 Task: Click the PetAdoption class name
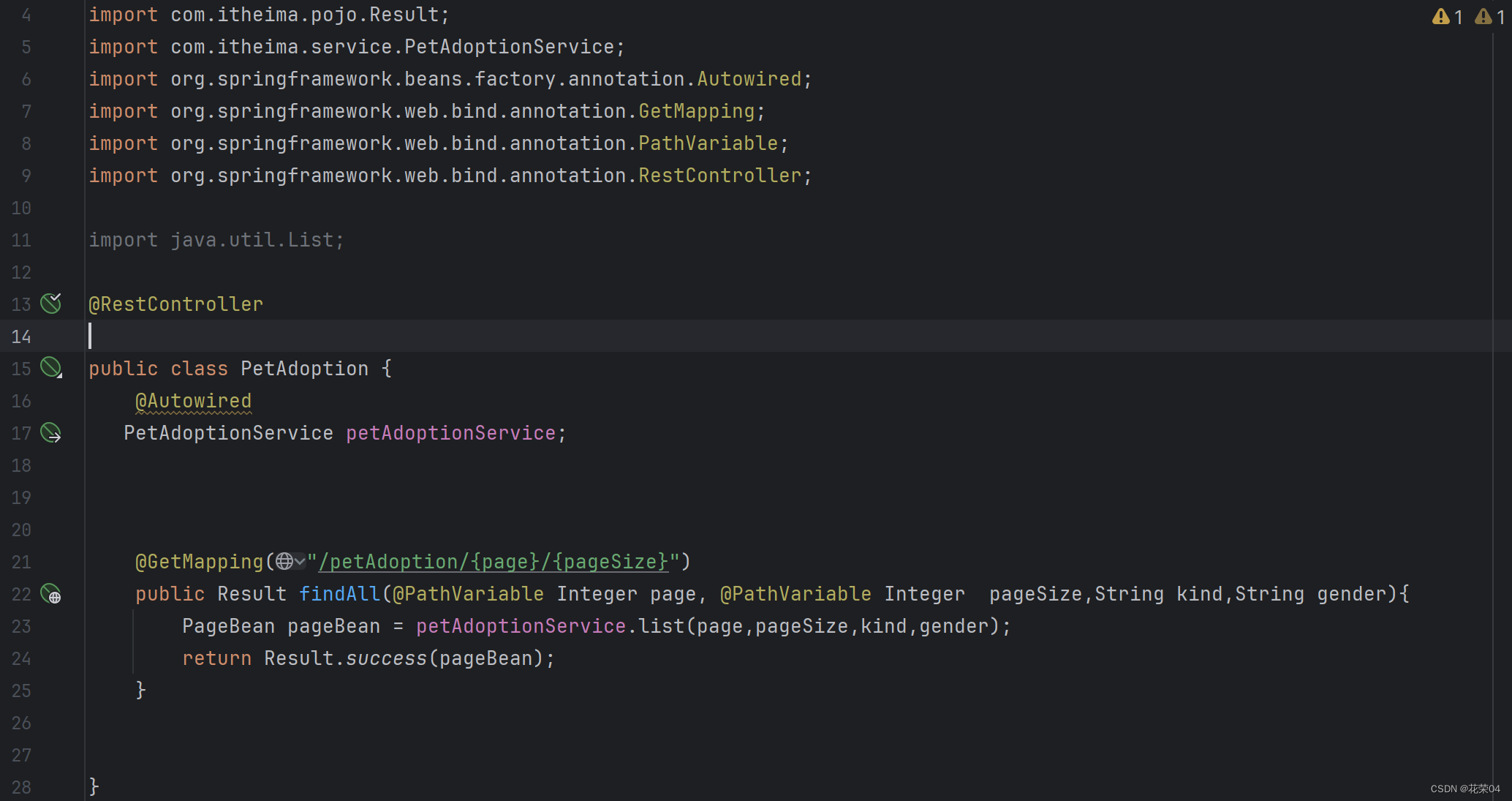pos(304,369)
